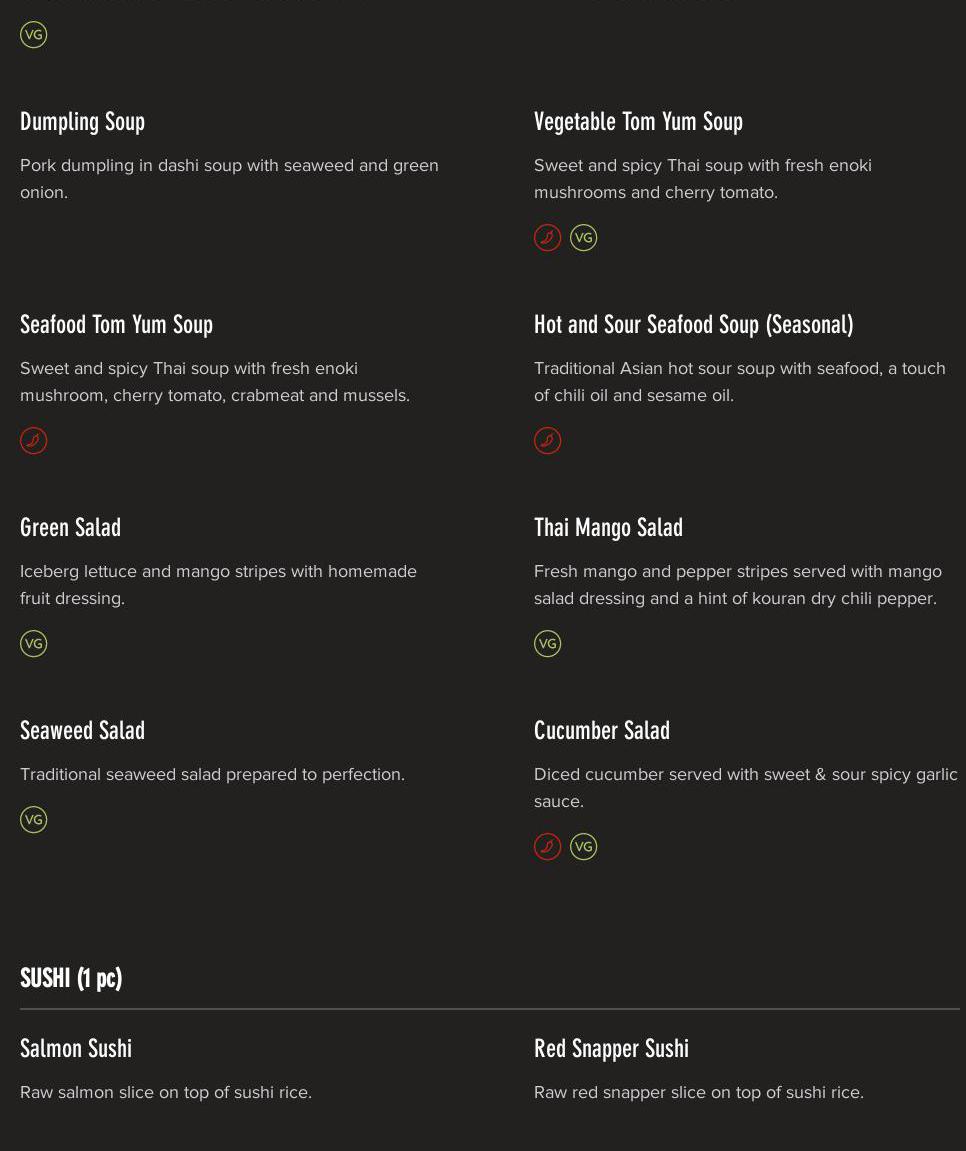Click the SUSHI (1 pc) section heading
This screenshot has width=966, height=1151.
point(71,978)
